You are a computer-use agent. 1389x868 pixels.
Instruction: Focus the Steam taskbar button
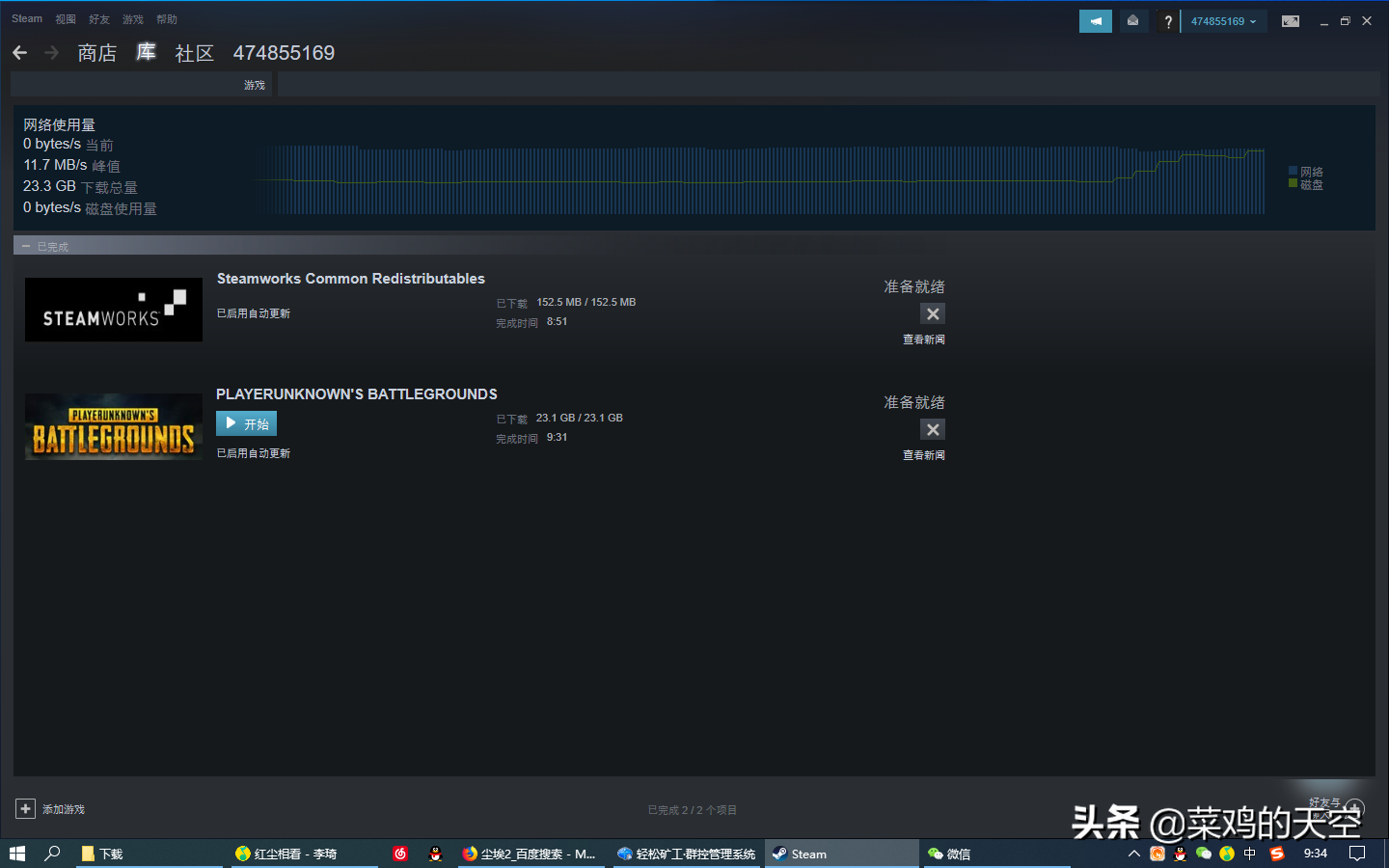coord(842,854)
